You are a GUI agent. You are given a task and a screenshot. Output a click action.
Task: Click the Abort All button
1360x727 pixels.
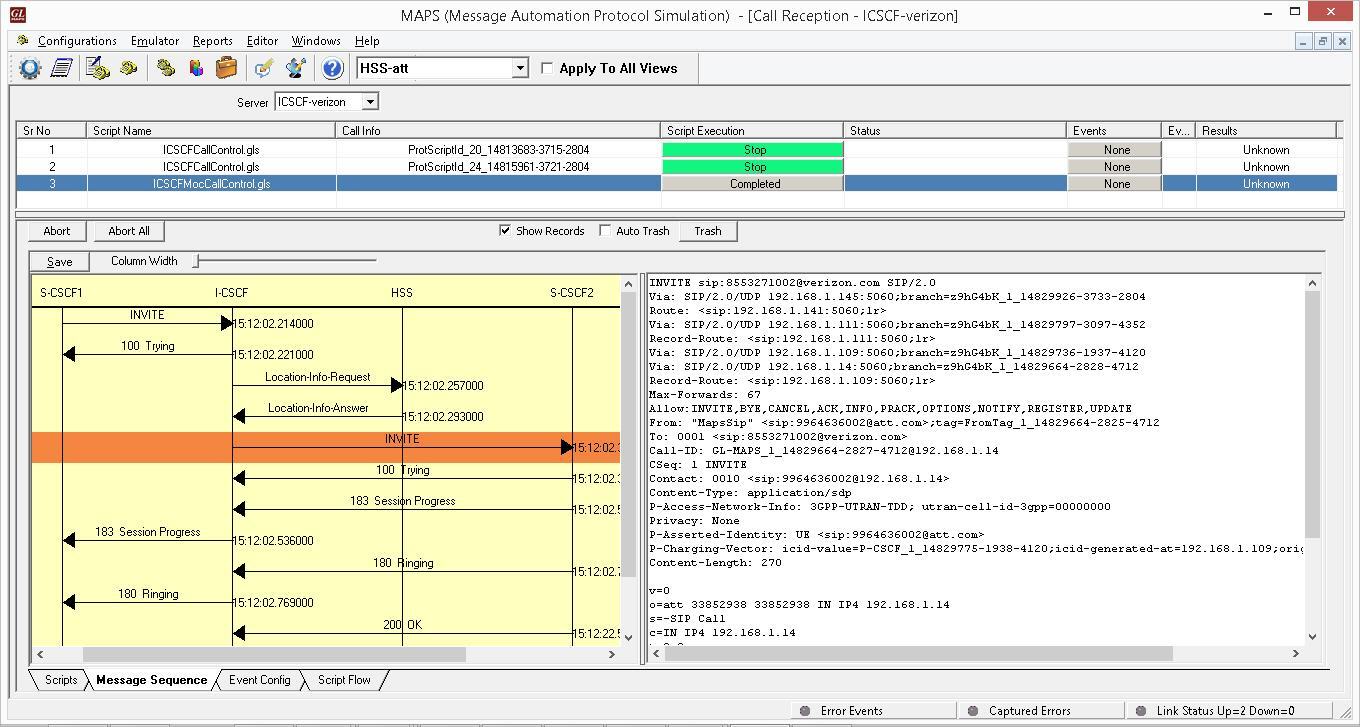pos(129,231)
